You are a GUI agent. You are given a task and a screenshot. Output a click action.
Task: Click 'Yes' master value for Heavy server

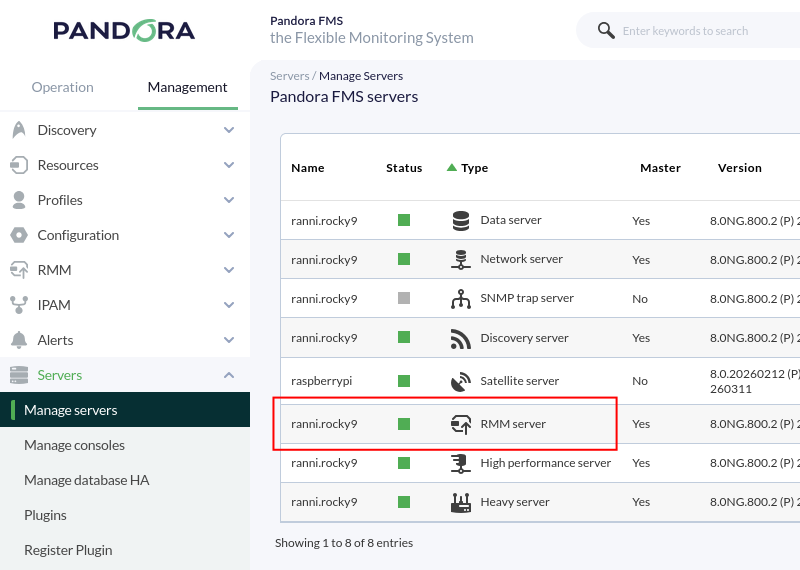[641, 502]
